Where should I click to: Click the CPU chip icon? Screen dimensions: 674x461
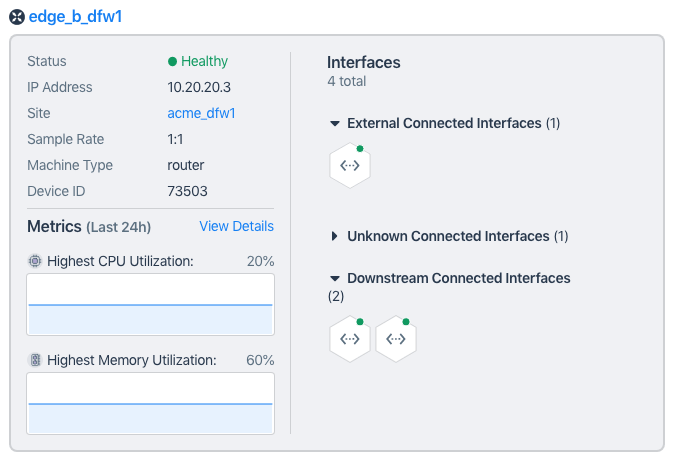point(35,261)
